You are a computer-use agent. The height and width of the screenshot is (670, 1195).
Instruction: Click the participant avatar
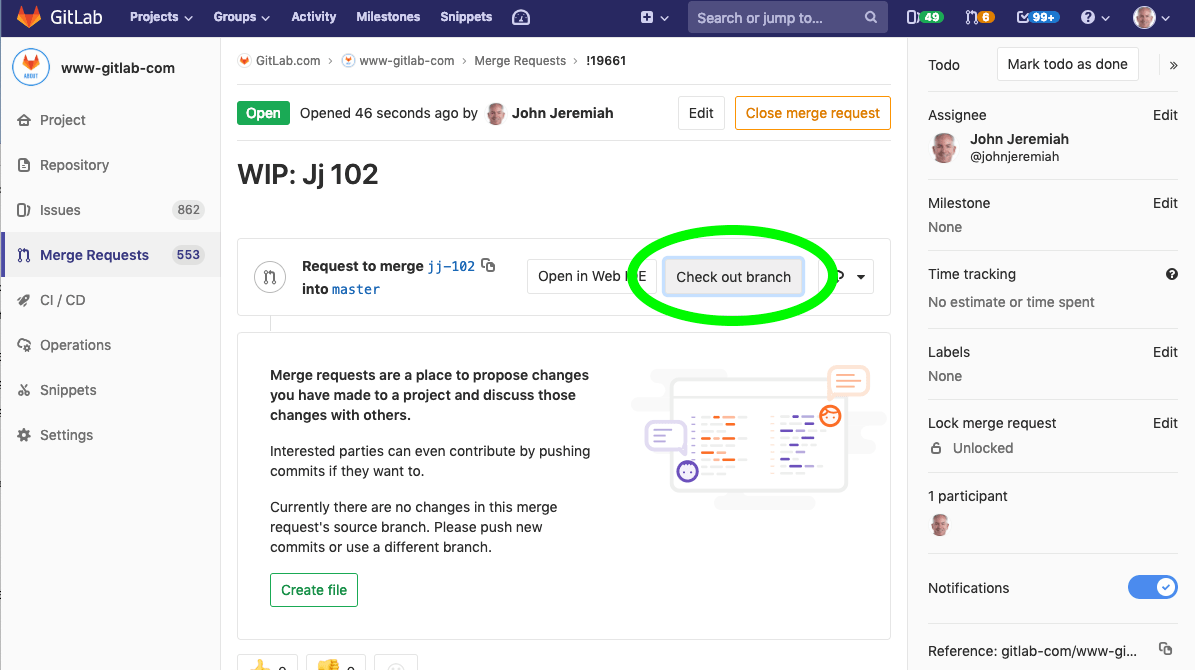pyautogui.click(x=940, y=525)
